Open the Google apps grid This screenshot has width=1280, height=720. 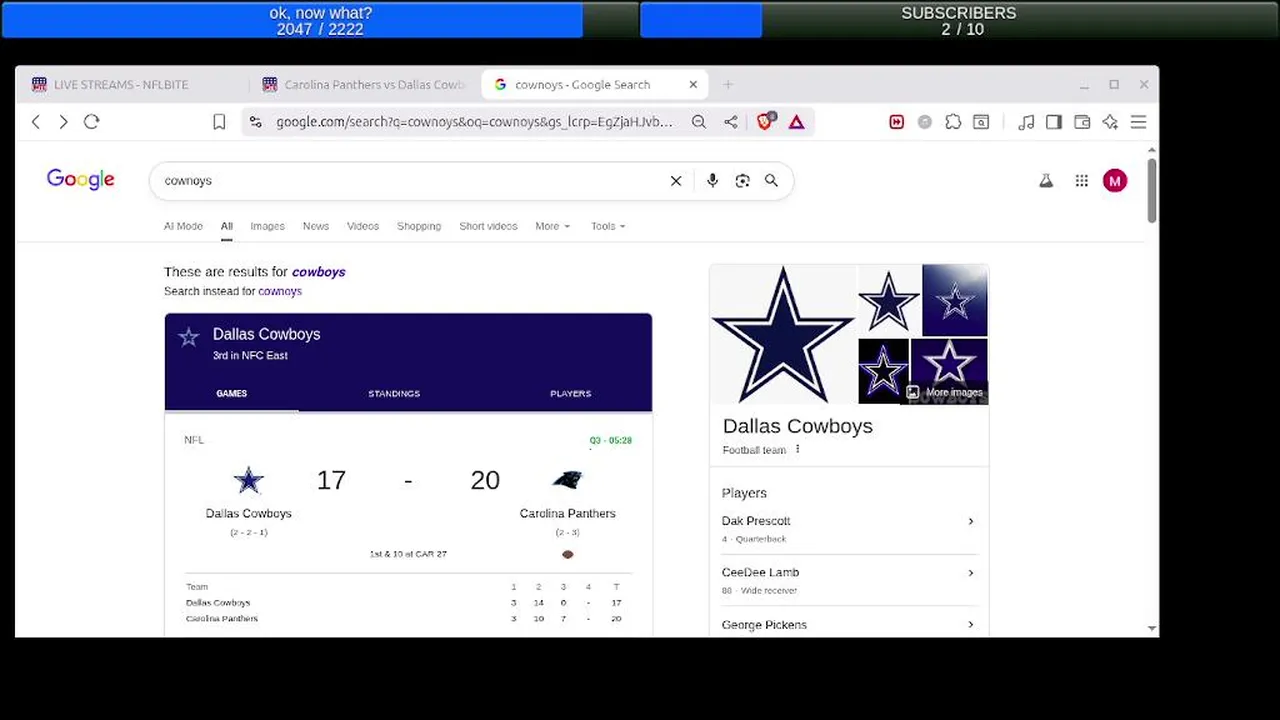[1082, 181]
